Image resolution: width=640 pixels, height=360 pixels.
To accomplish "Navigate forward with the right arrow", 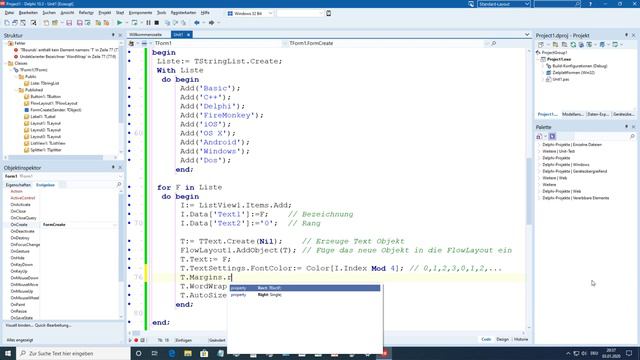I will click(211, 23).
